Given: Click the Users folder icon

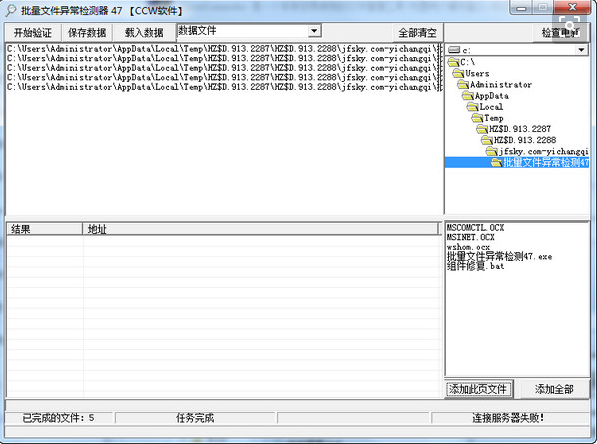Looking at the screenshot, I should point(458,73).
